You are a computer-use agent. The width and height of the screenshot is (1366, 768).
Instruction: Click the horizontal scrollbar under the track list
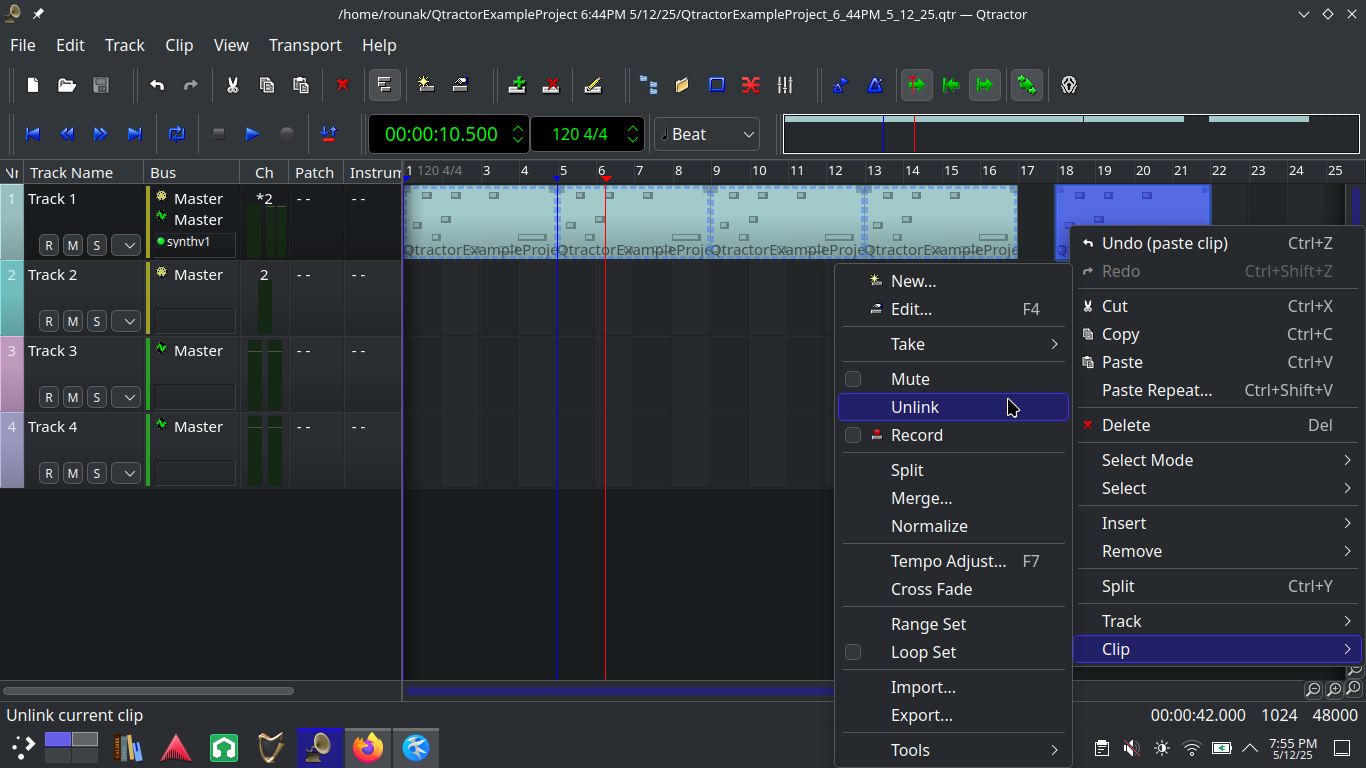pos(148,691)
